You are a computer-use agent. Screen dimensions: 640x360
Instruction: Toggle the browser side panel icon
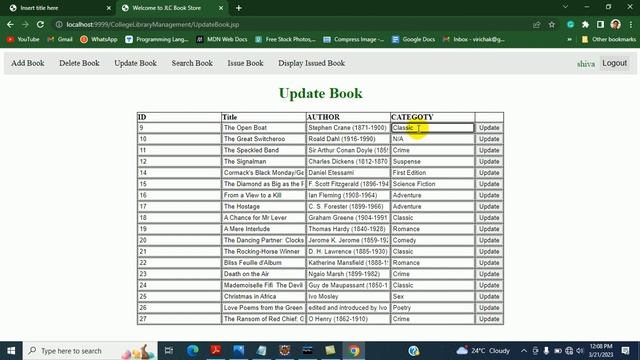(600, 24)
